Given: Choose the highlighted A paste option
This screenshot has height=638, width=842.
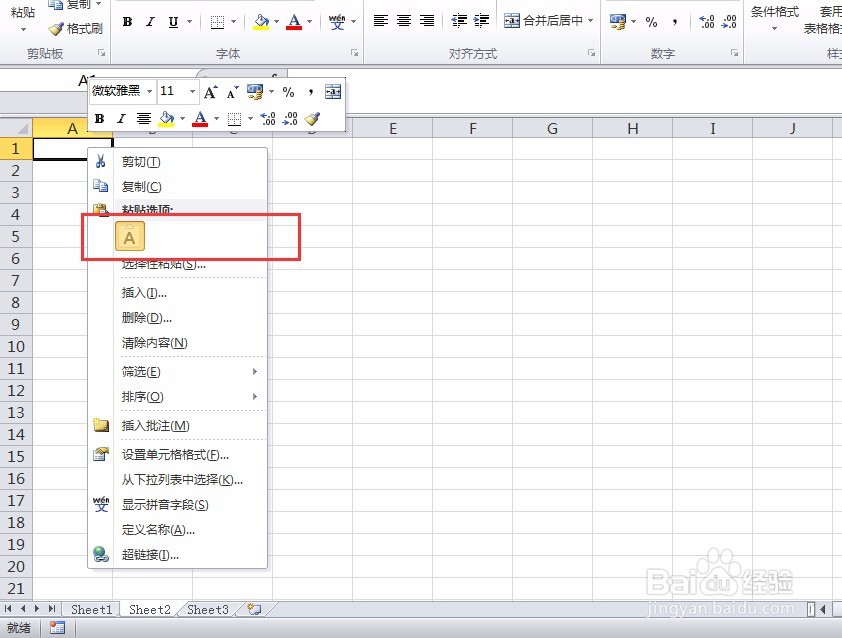Looking at the screenshot, I should point(129,237).
